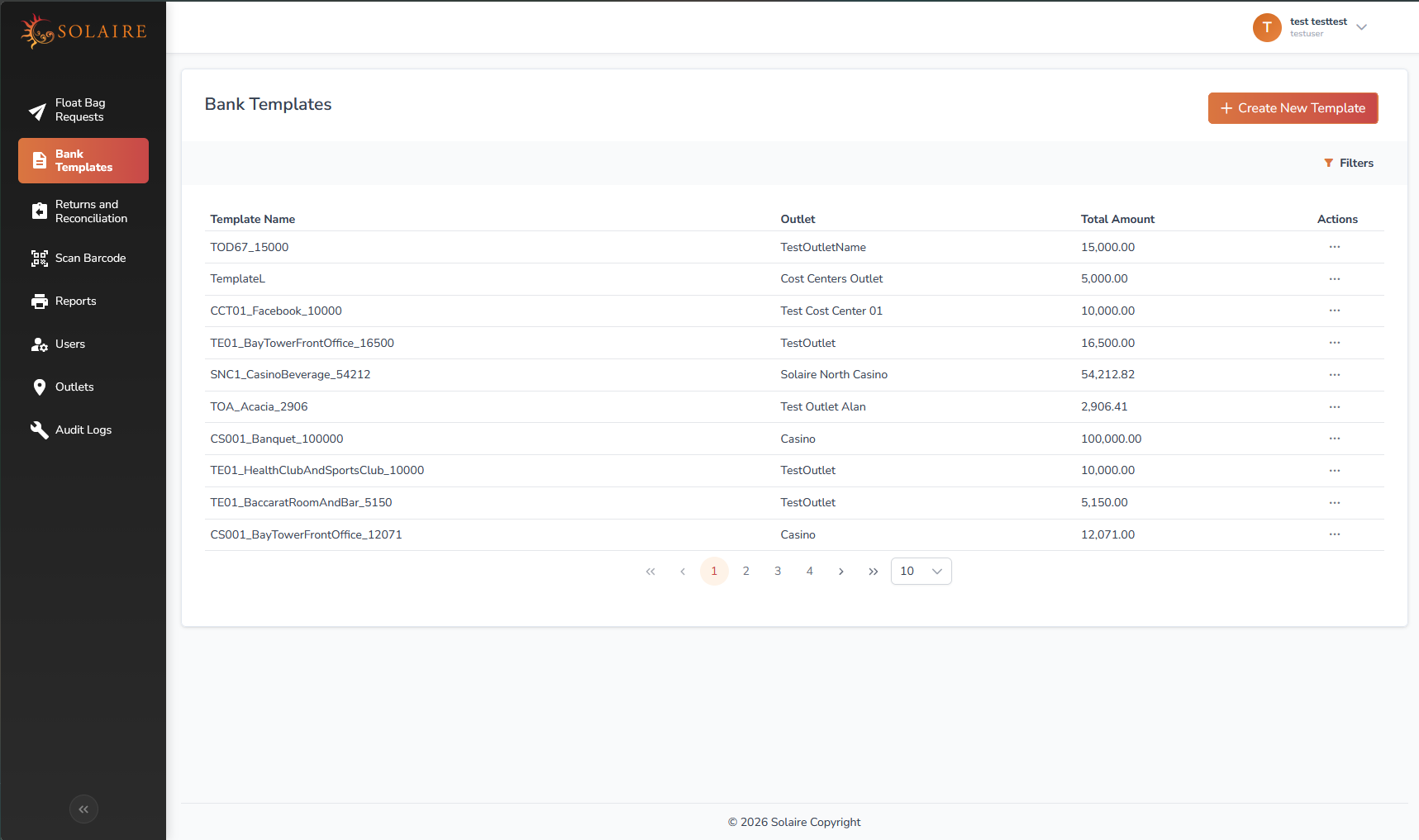Go to page 2
The height and width of the screenshot is (840, 1419).
coord(745,572)
